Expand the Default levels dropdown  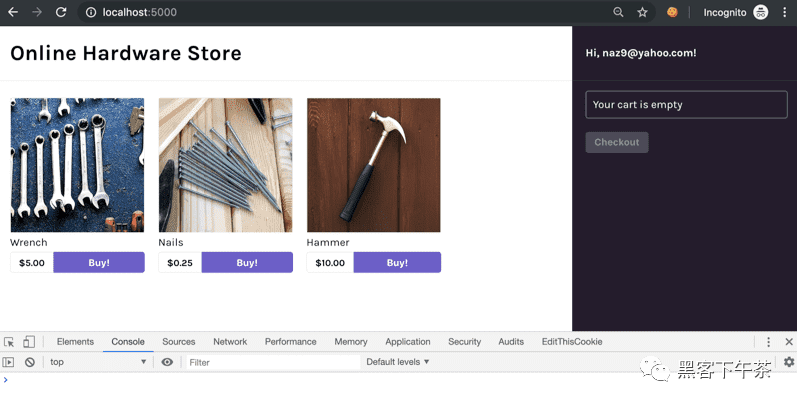pyautogui.click(x=397, y=362)
